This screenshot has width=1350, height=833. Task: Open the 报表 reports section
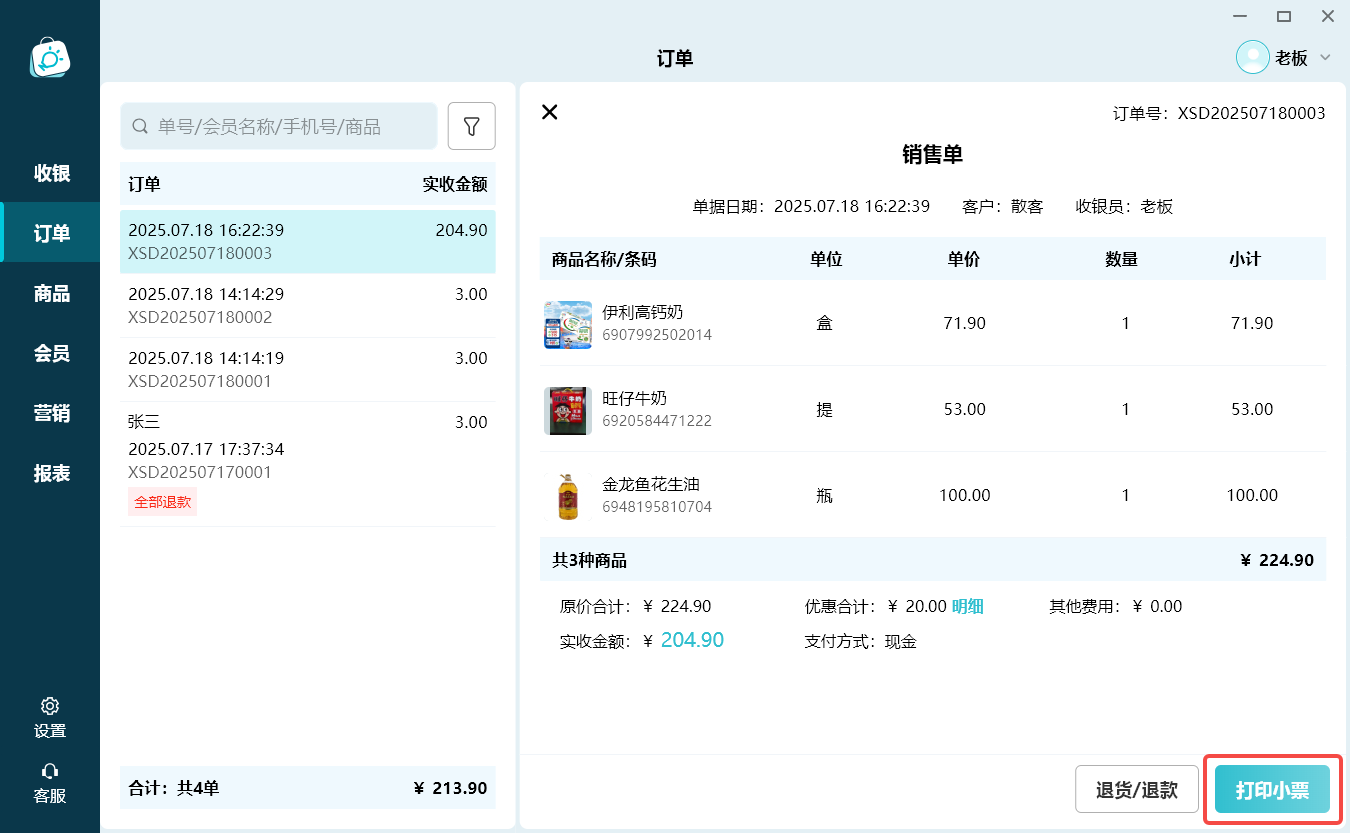[x=51, y=473]
